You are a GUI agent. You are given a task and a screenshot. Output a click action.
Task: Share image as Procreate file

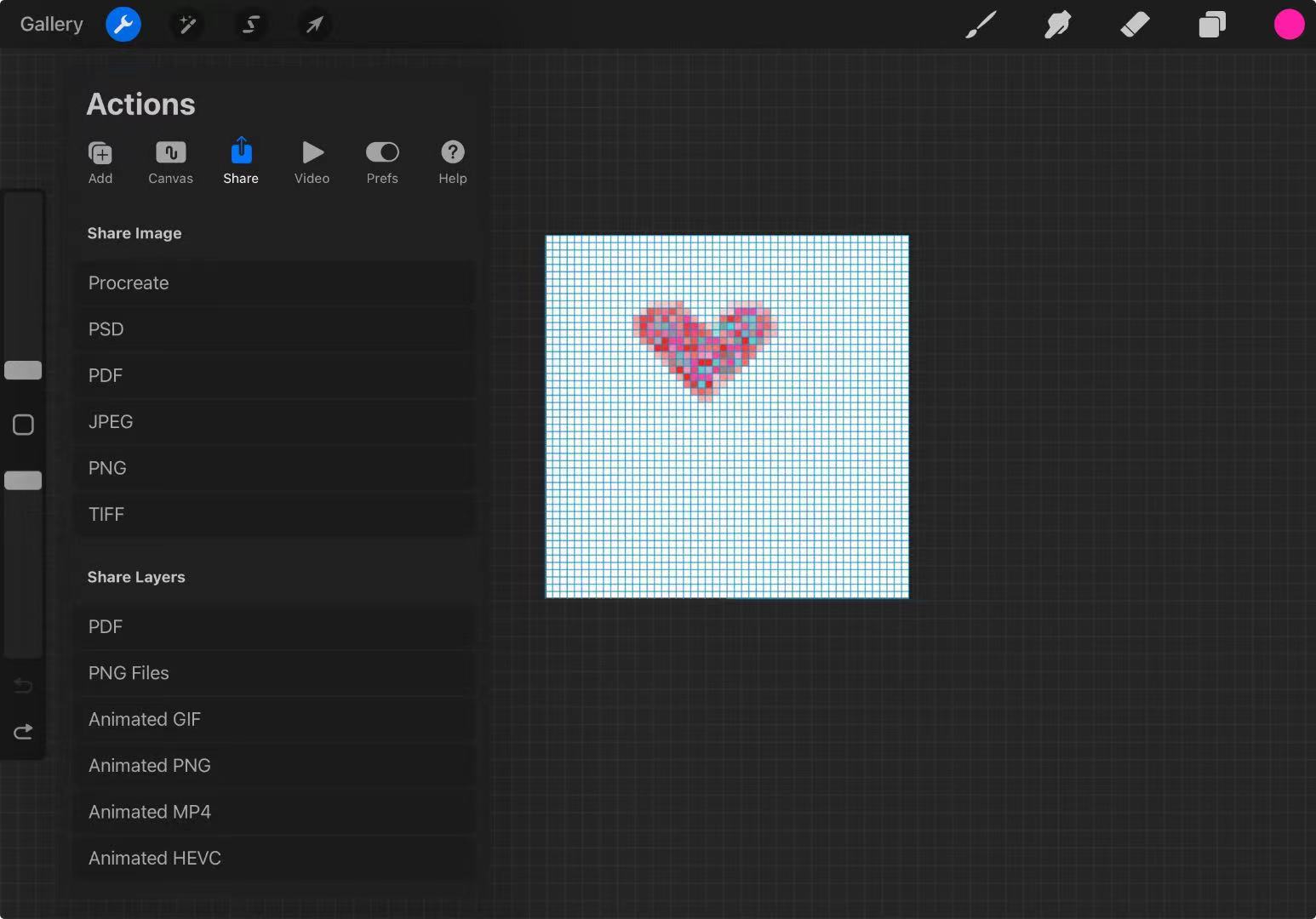point(277,283)
